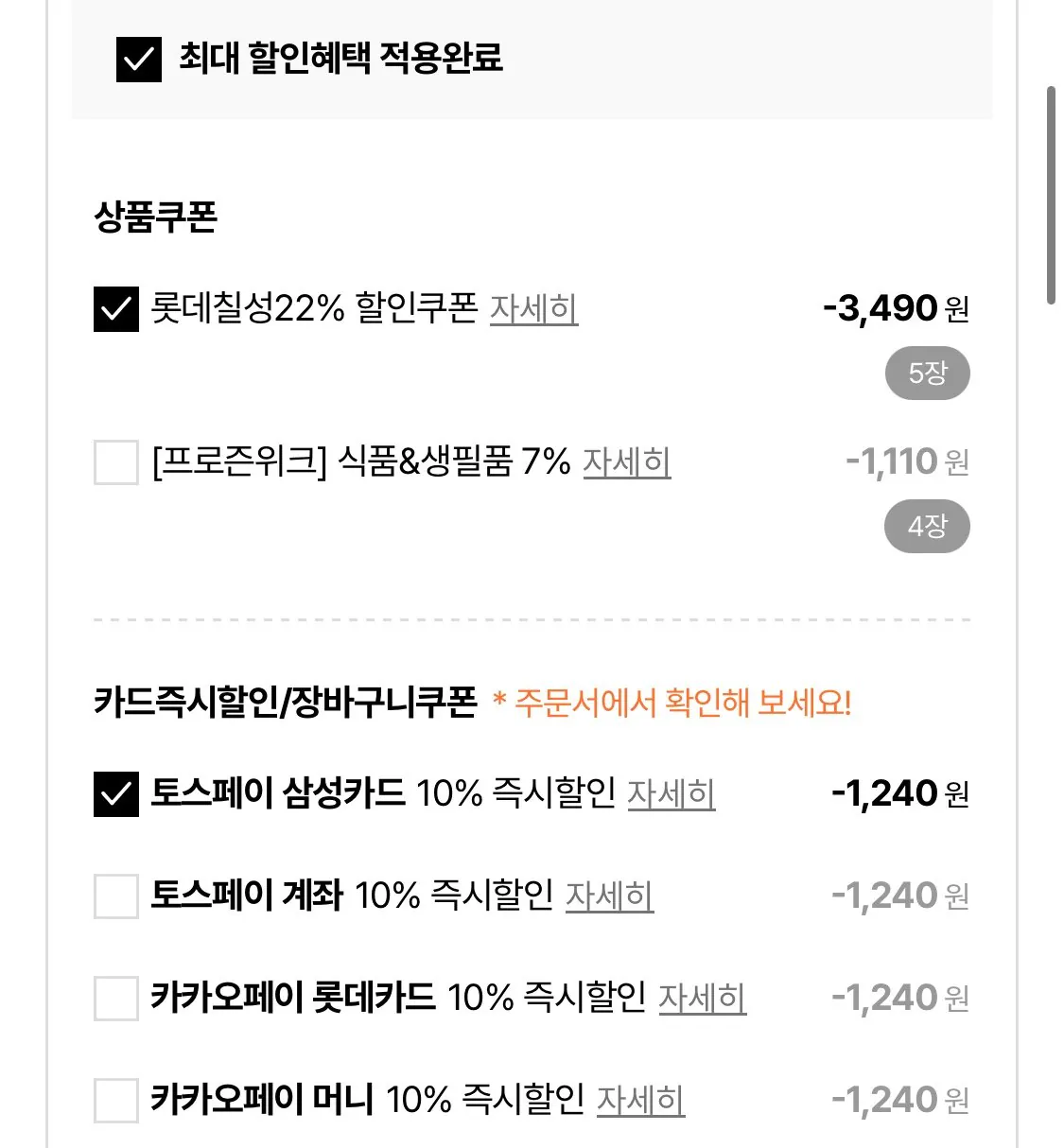Click the 카카오페이 머니 option label

(262, 1099)
